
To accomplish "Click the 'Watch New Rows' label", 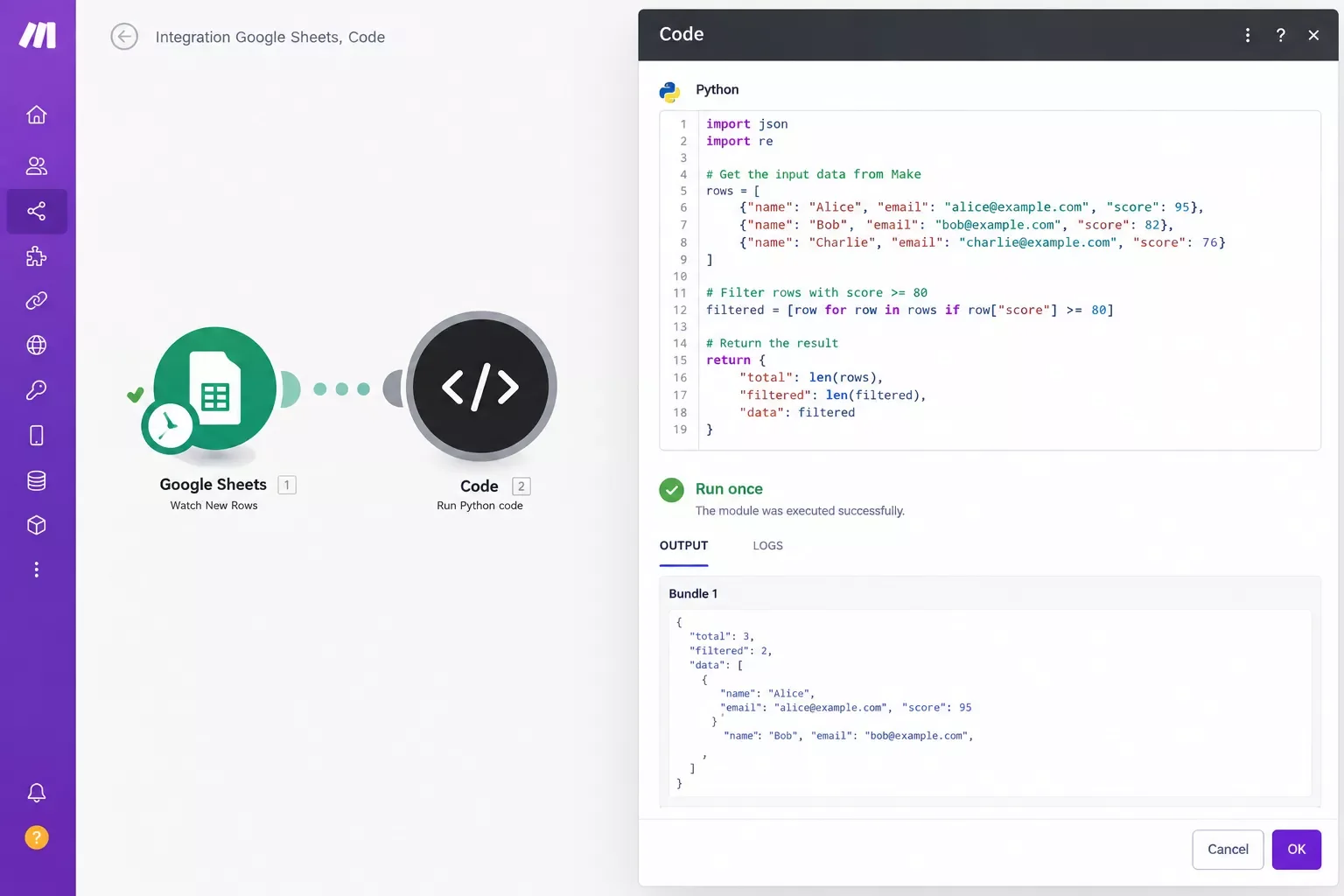I will pyautogui.click(x=214, y=506).
